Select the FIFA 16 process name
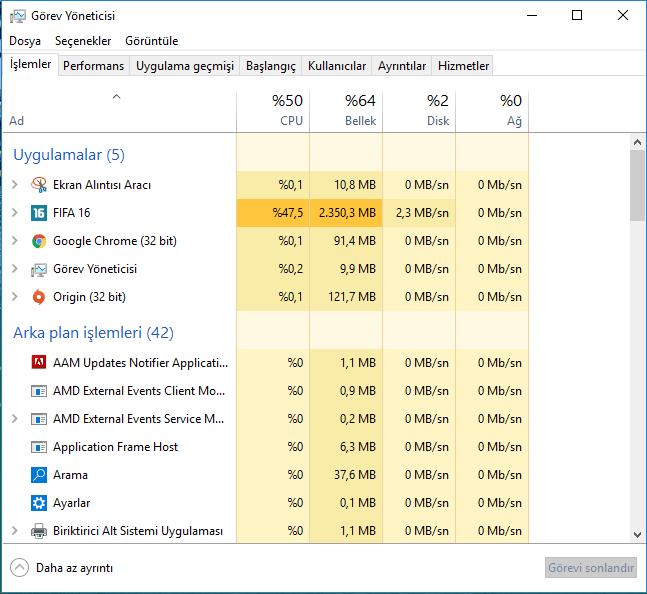This screenshot has width=647, height=594. click(71, 213)
